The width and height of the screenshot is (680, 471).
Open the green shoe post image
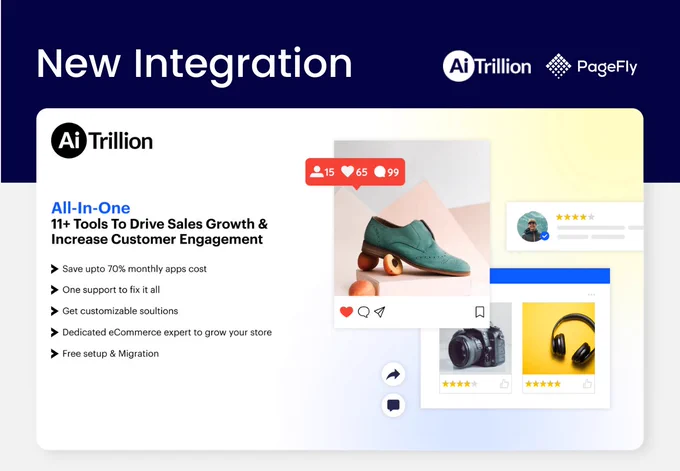[412, 218]
